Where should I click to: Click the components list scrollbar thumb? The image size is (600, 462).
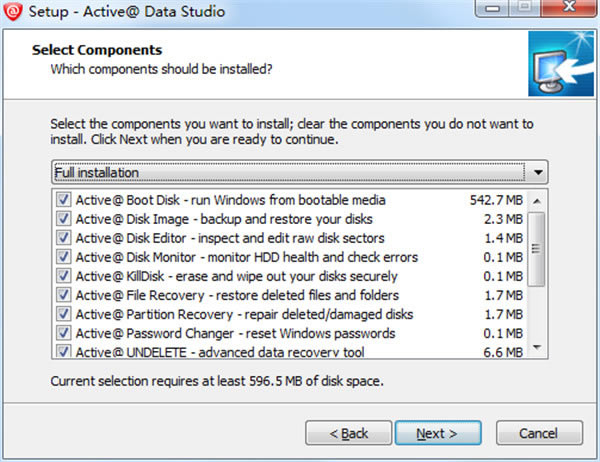point(536,249)
